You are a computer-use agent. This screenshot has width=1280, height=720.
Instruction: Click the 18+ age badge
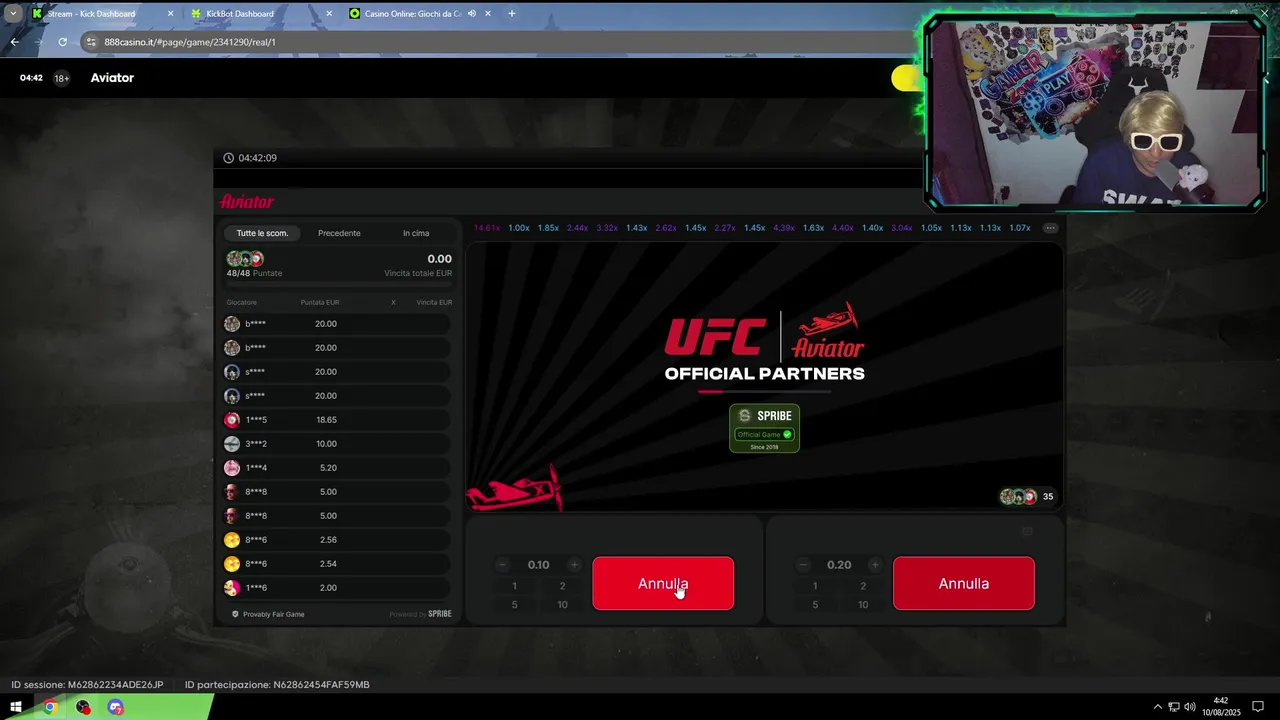(x=61, y=78)
